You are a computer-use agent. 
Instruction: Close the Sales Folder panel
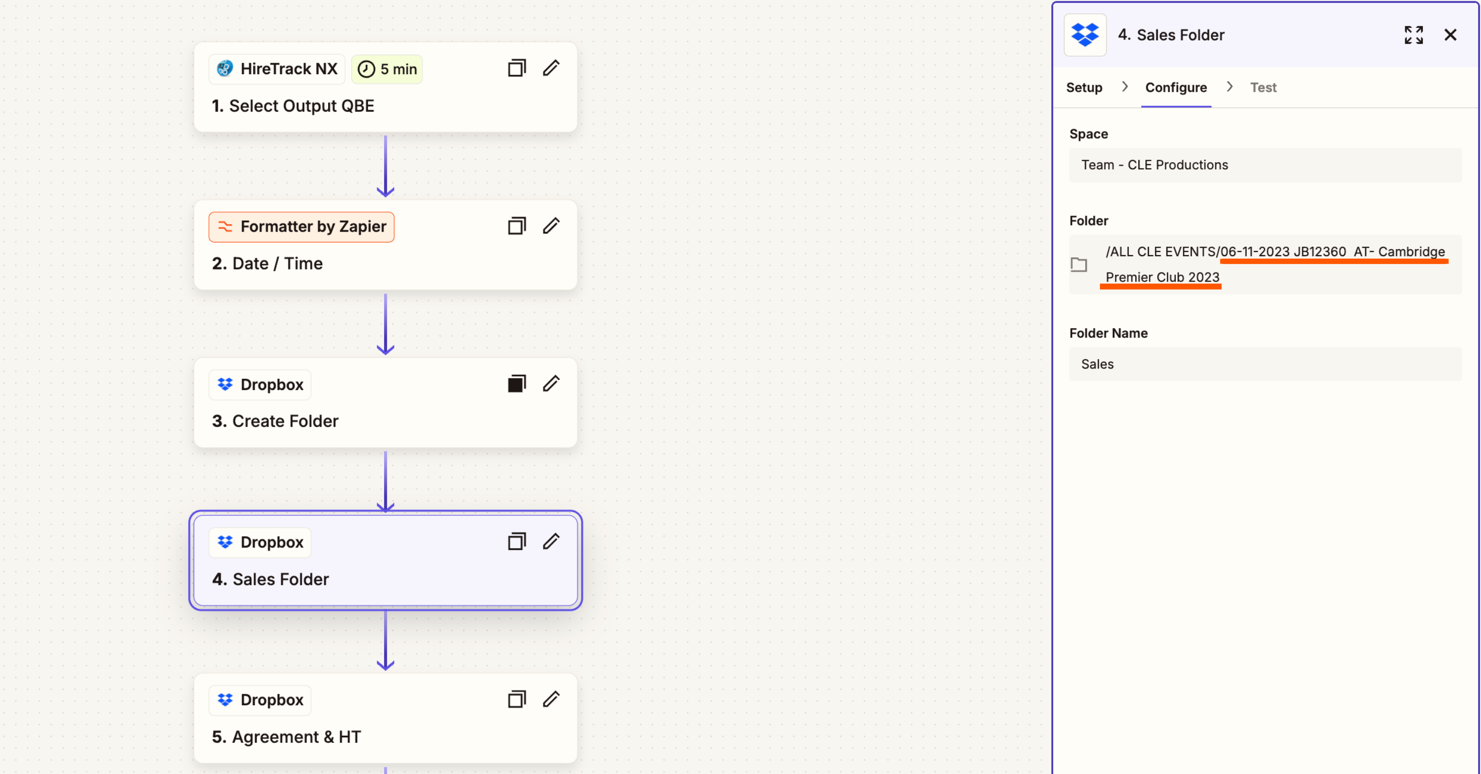pyautogui.click(x=1450, y=35)
